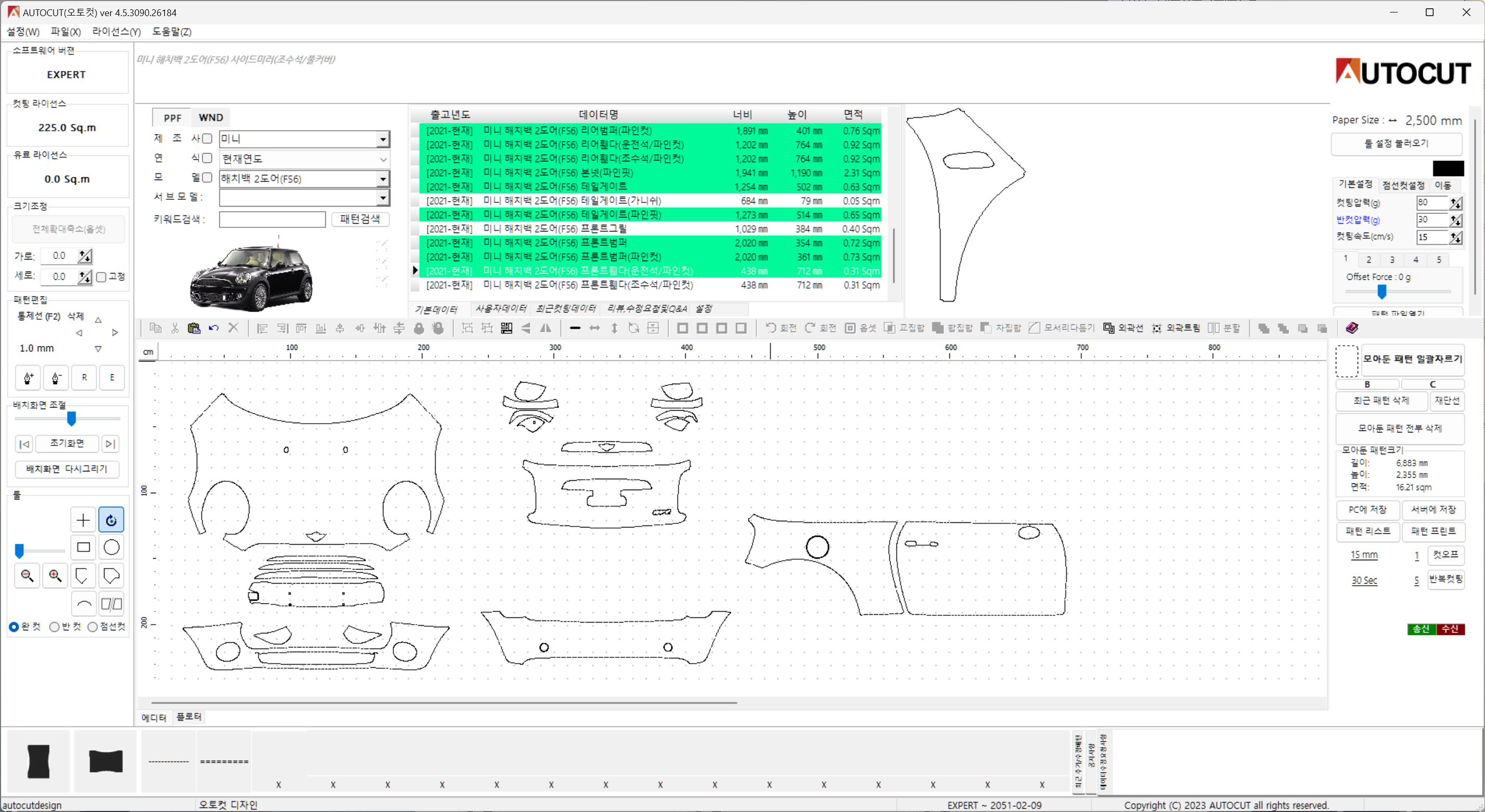Click the Offset Force slider handle
Viewport: 1485px width, 812px height.
pos(1381,292)
